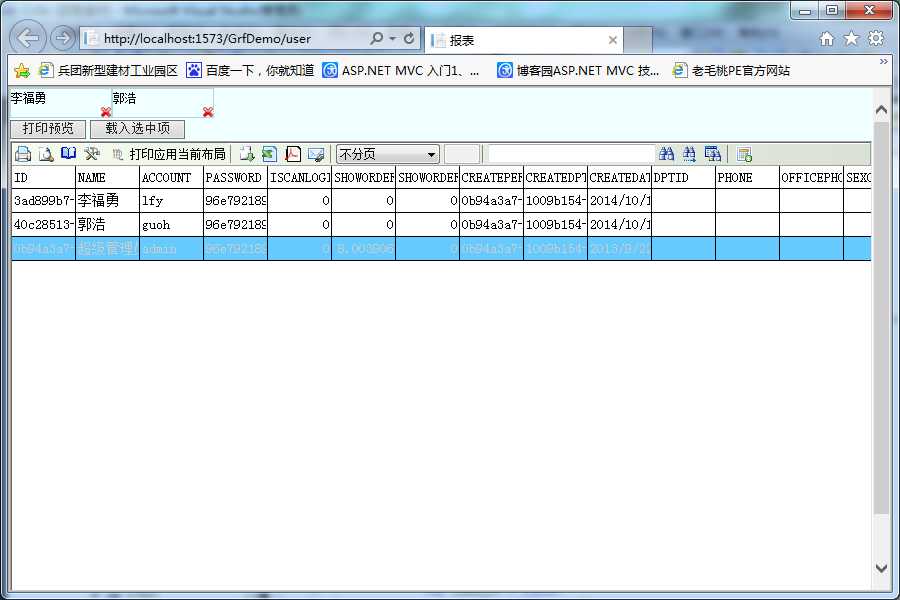Click the 载入选中项 button

[x=137, y=129]
